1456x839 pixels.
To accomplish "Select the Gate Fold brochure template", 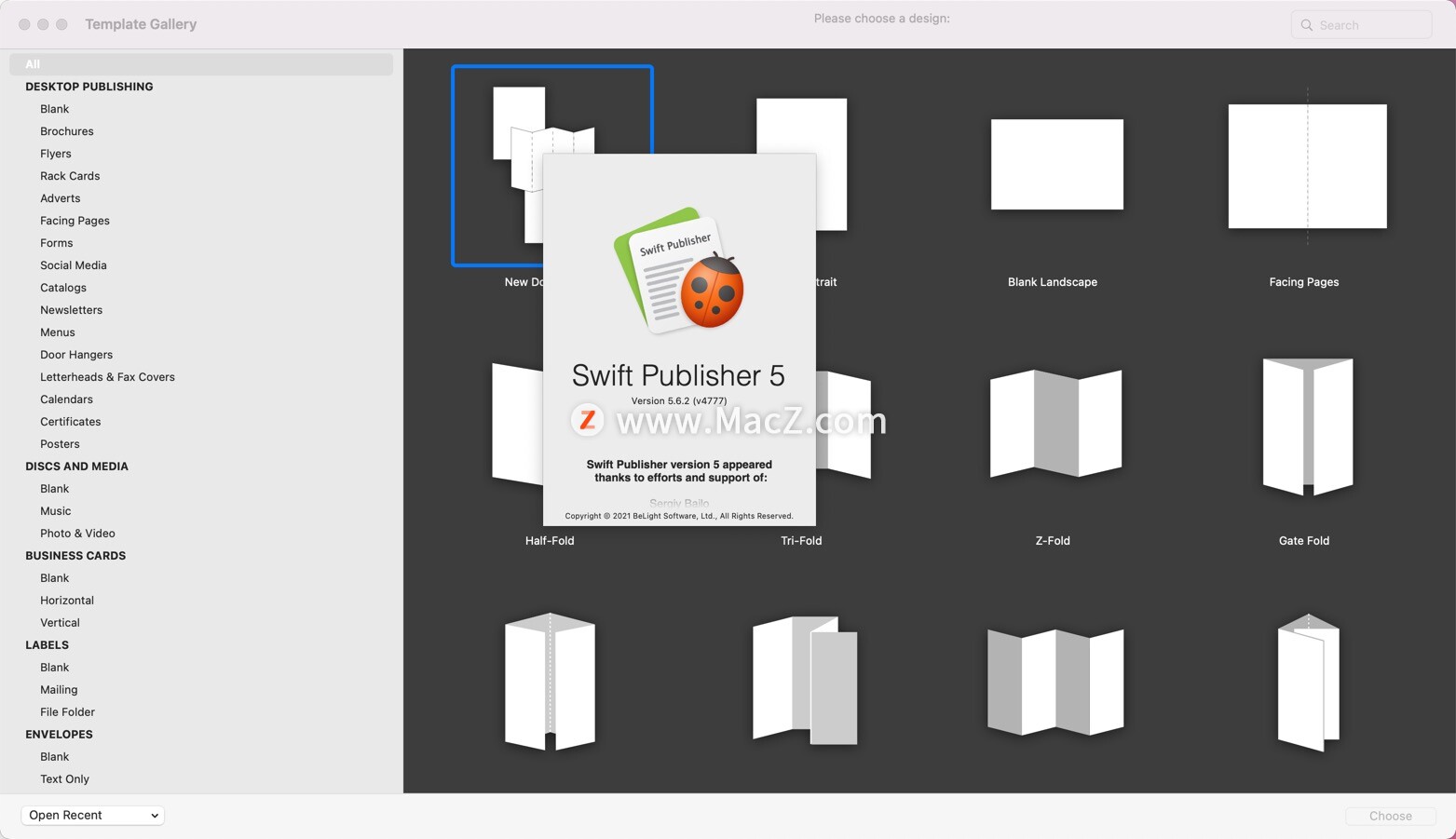I will tap(1308, 426).
